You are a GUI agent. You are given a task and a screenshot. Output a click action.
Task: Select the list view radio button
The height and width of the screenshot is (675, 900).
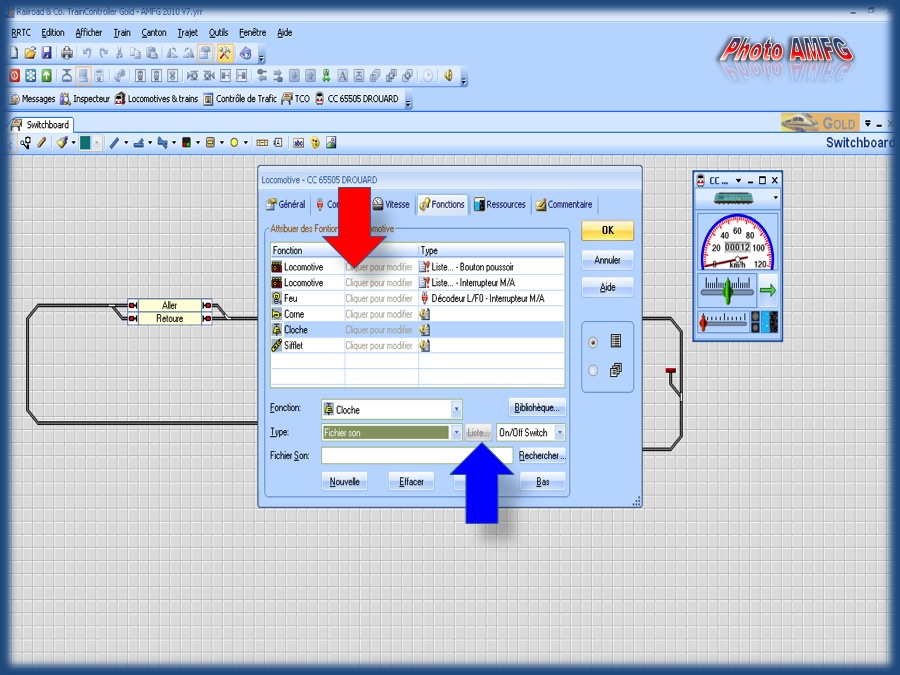[x=593, y=342]
